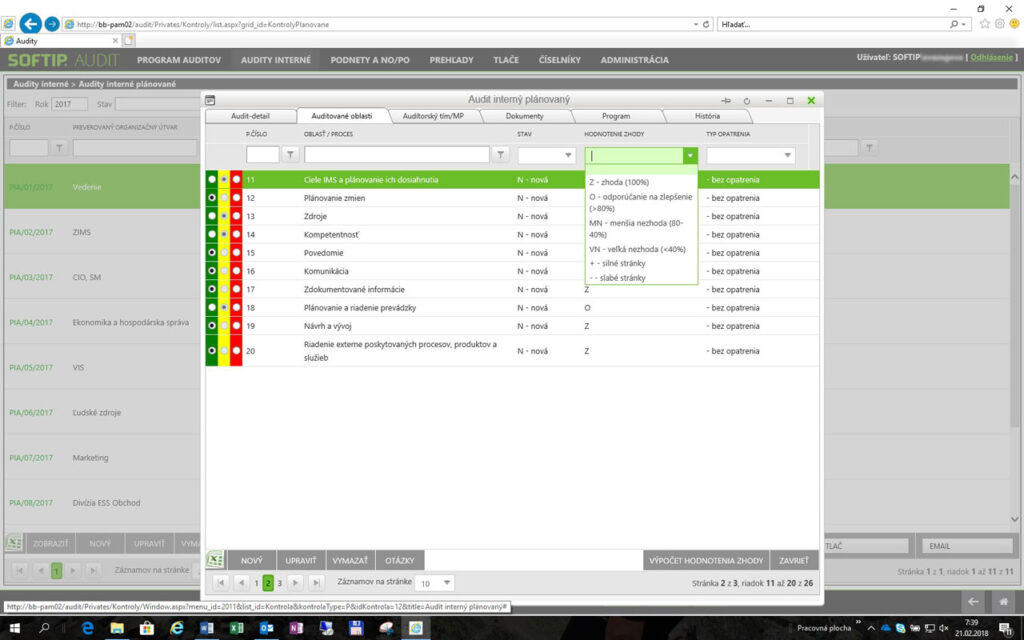Click the Excel export icon in the dialog footer
The image size is (1024, 640).
pos(217,559)
